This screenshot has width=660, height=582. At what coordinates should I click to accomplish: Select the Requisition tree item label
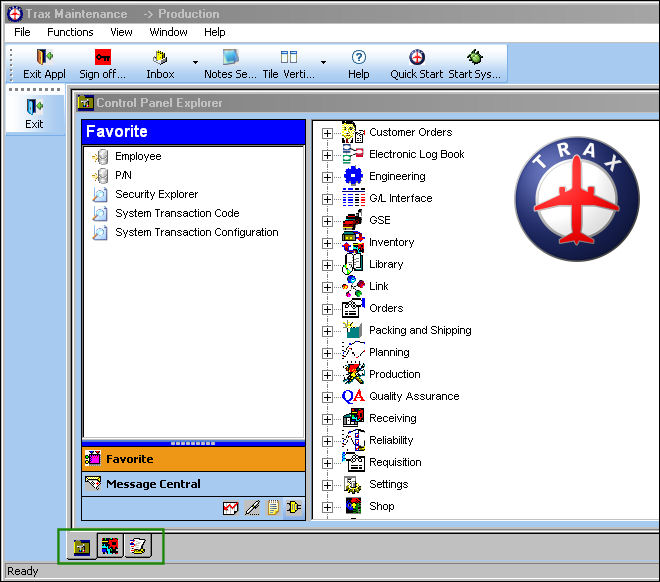(x=395, y=462)
